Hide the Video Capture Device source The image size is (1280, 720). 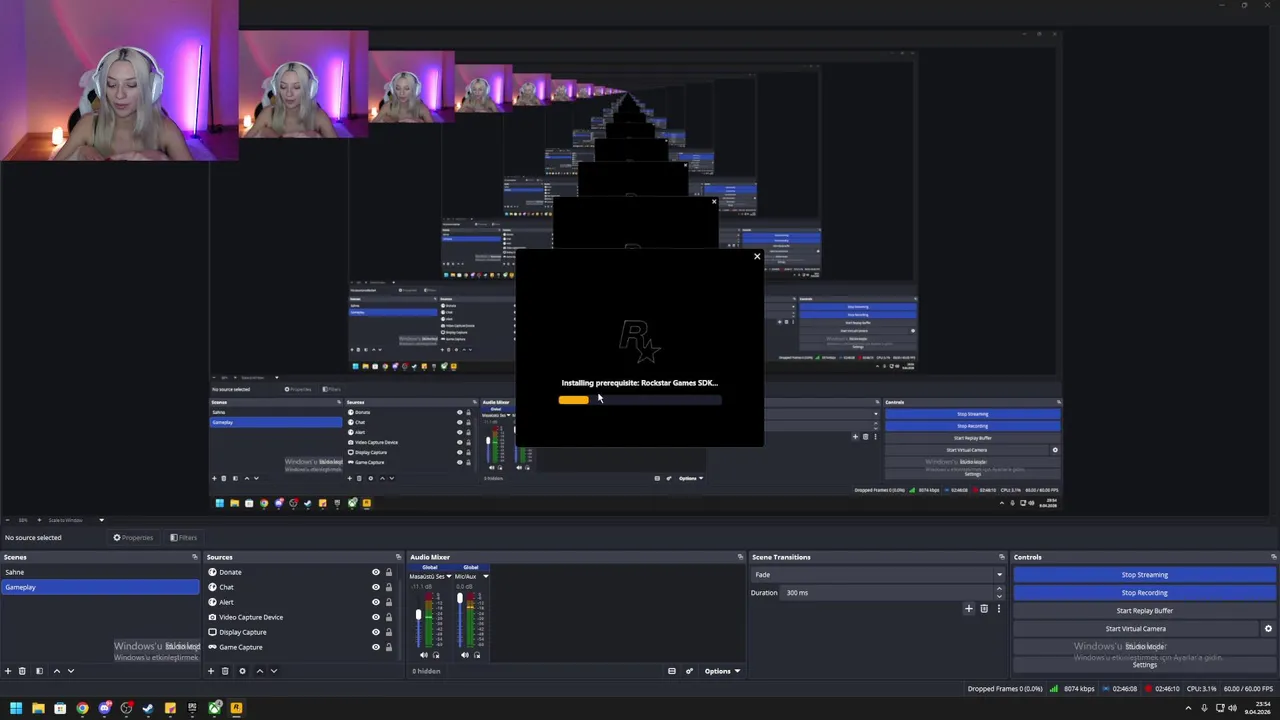(376, 617)
